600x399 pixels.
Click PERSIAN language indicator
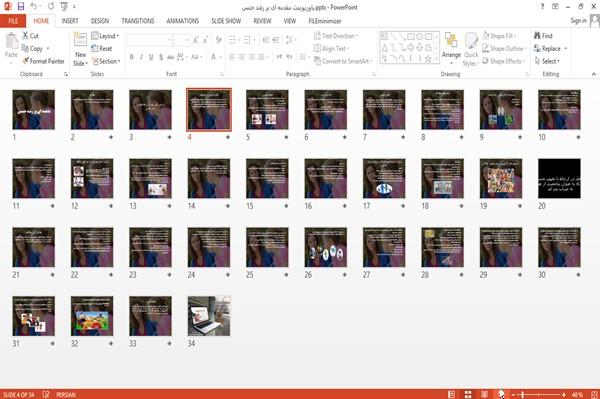coord(66,394)
